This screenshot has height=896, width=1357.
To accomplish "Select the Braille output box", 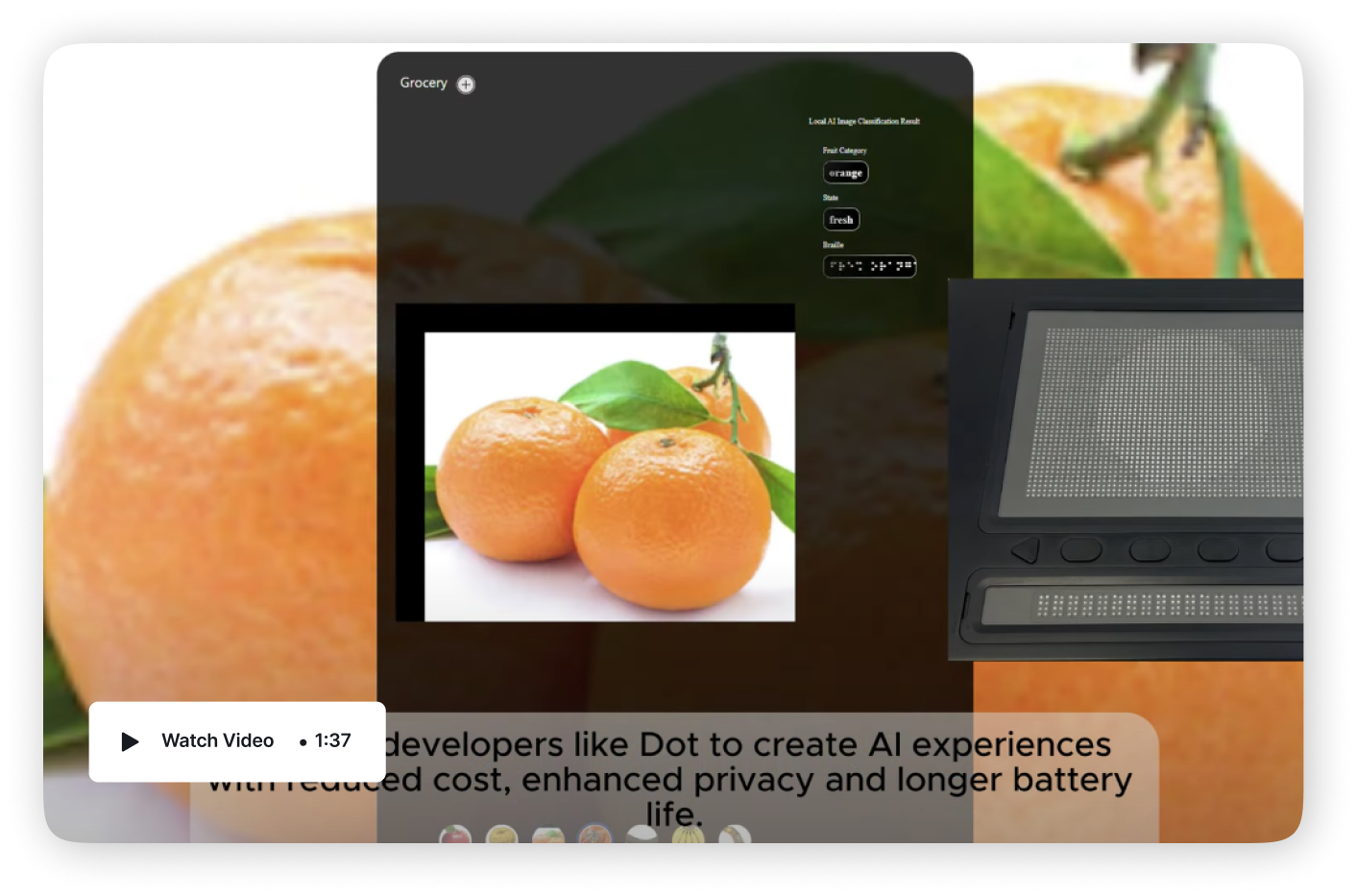I will click(869, 266).
